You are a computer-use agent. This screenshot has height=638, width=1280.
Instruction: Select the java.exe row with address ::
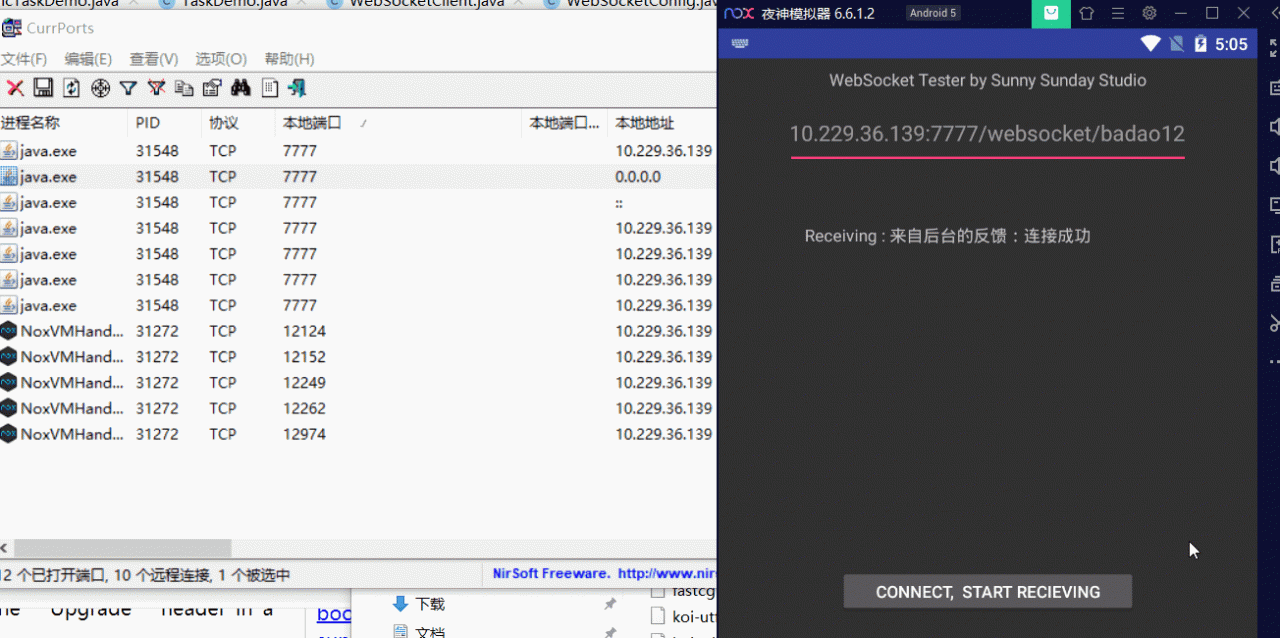(x=358, y=202)
